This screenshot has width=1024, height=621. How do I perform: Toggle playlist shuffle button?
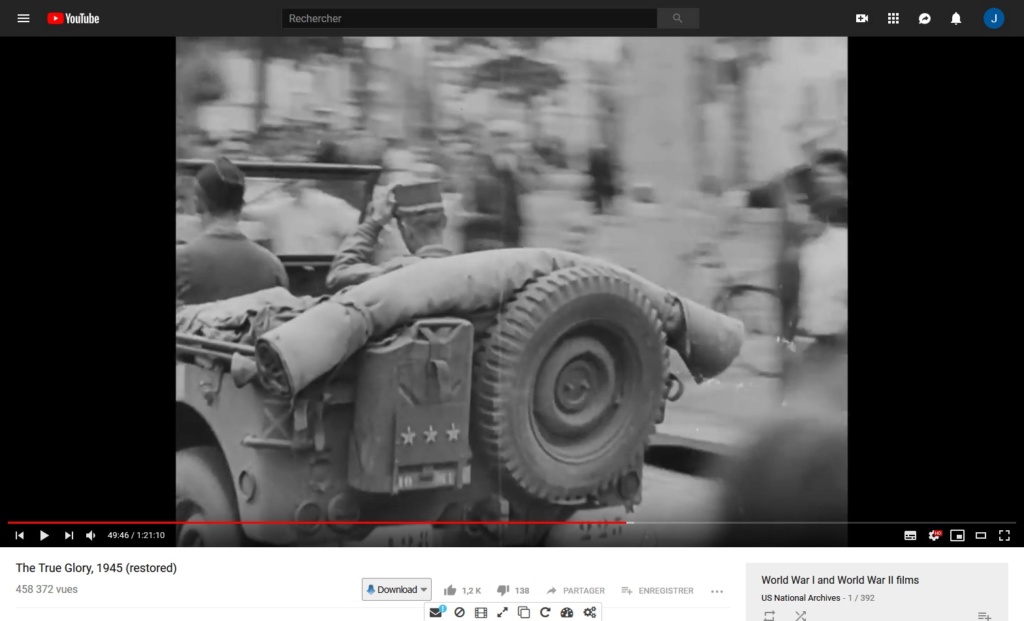tap(801, 615)
